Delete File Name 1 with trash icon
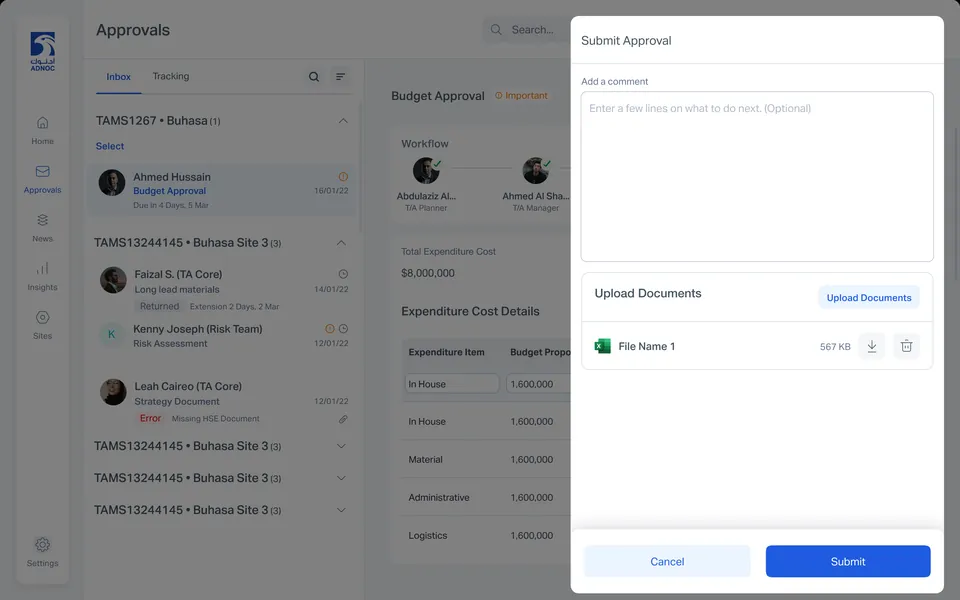960x600 pixels. coord(906,346)
